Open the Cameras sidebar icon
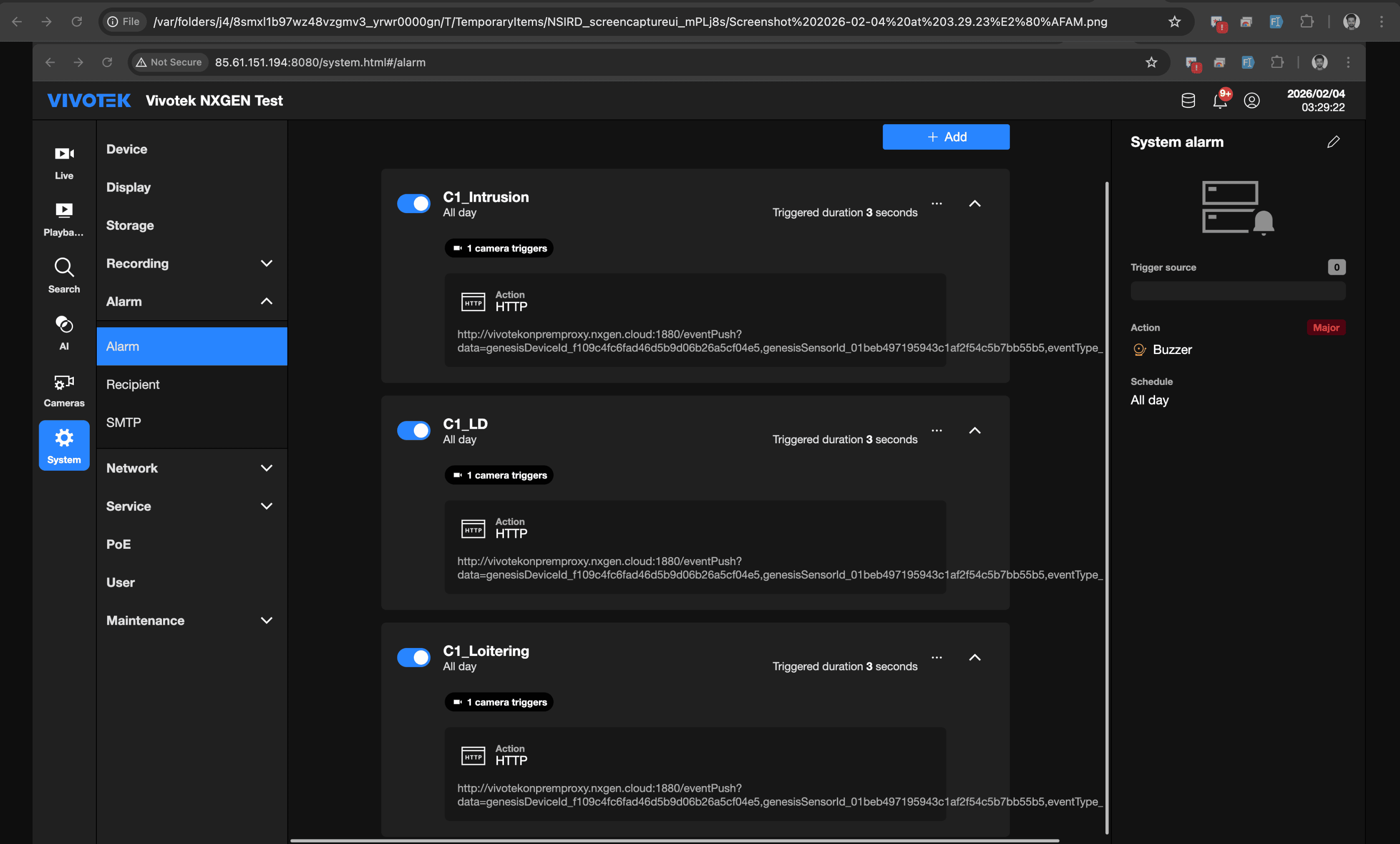This screenshot has height=844, width=1400. click(64, 389)
